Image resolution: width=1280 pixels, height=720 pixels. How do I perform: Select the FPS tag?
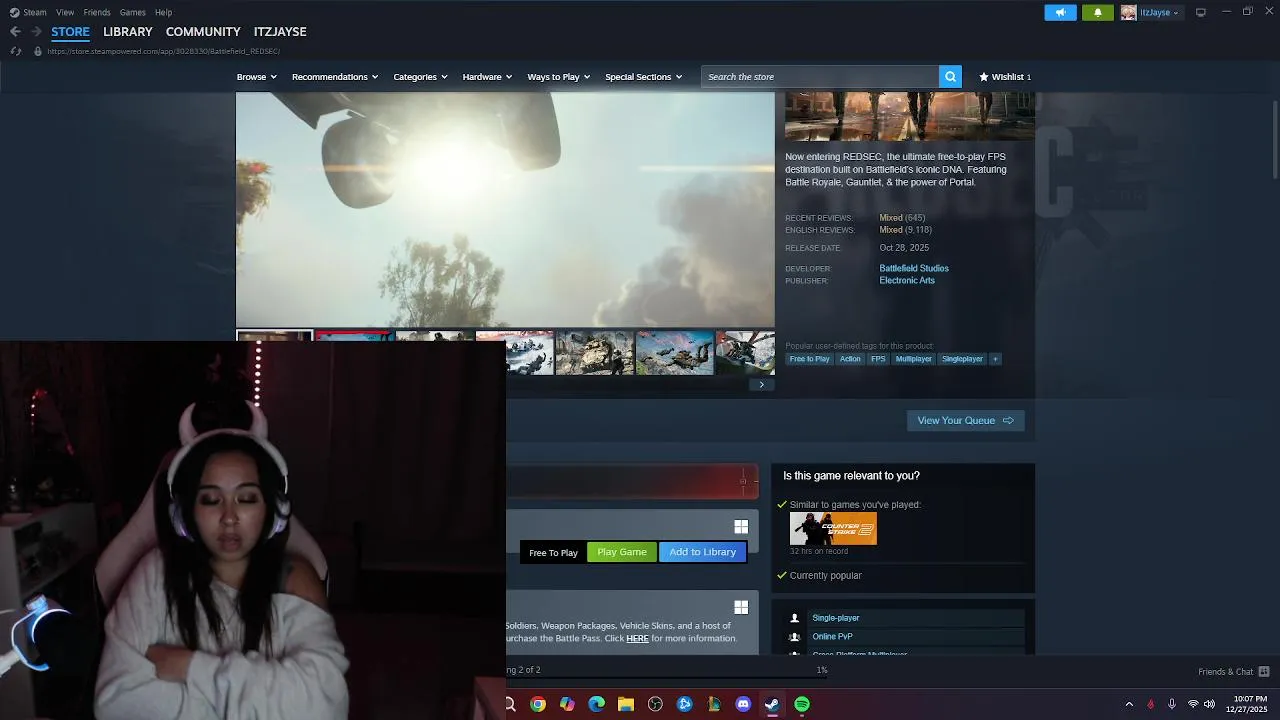point(878,359)
